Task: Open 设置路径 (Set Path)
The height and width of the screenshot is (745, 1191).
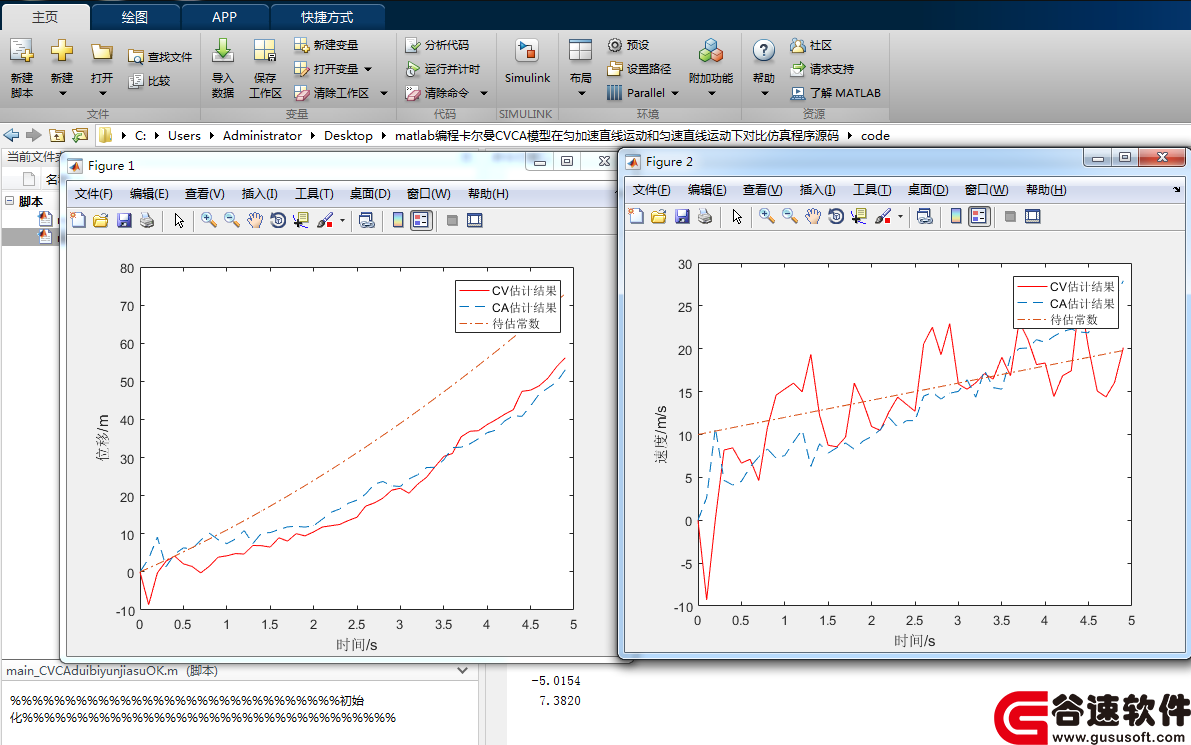Action: pyautogui.click(x=639, y=69)
